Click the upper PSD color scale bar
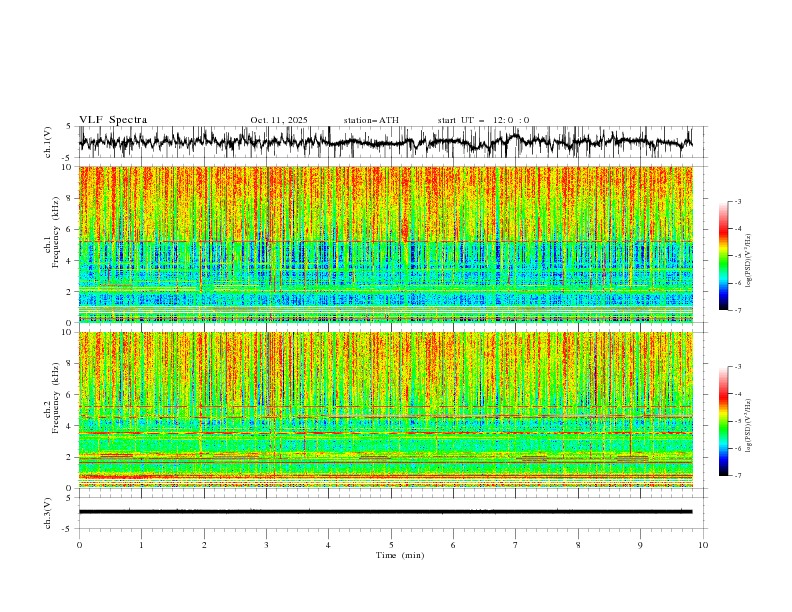Viewport: 792px width, 612px height. click(x=723, y=256)
